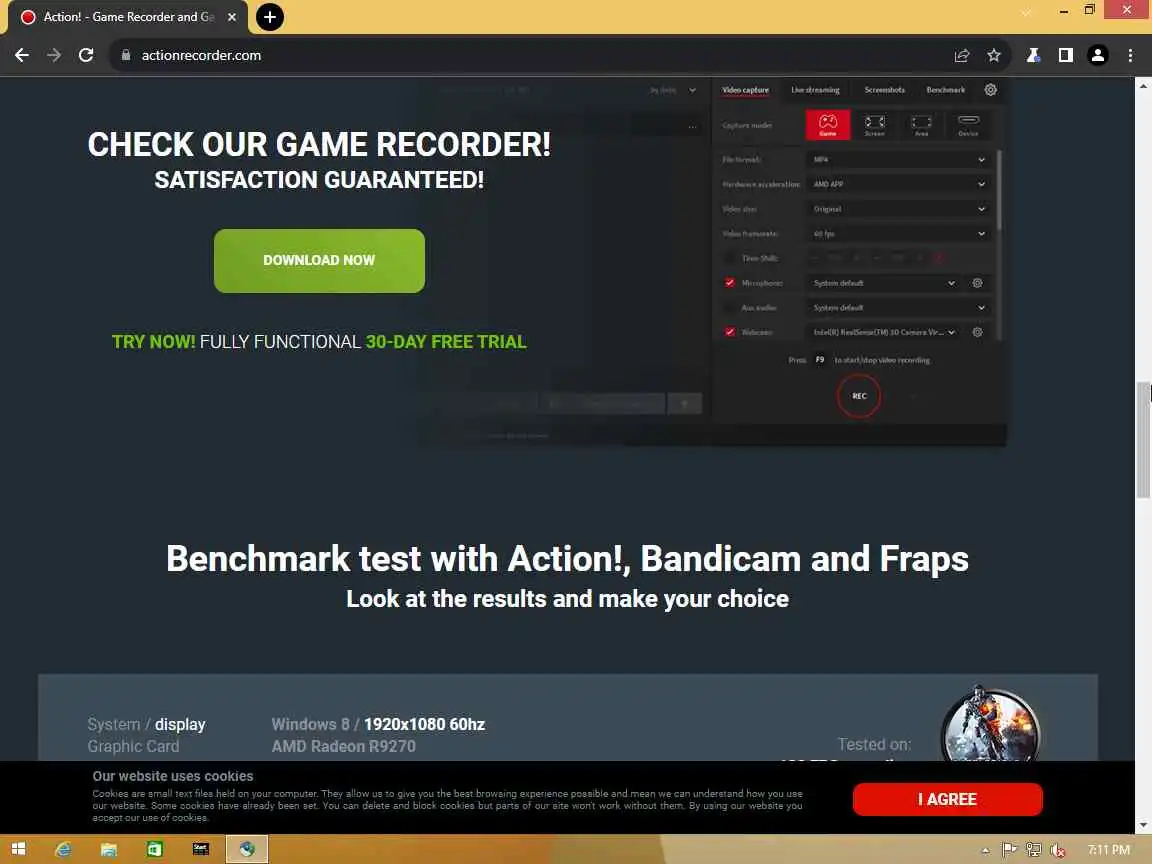Open the Chrome three-dot menu
The width and height of the screenshot is (1152, 864).
1130,55
